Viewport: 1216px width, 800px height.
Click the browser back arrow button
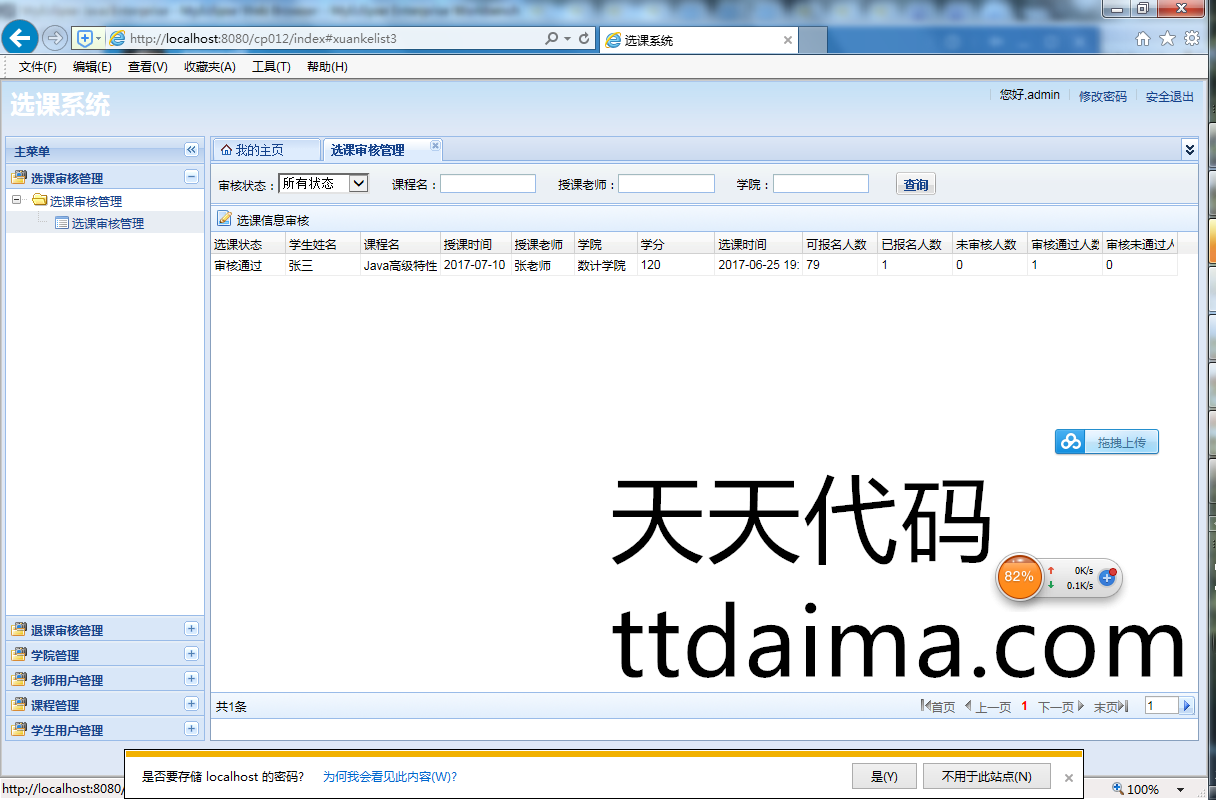click(x=20, y=38)
